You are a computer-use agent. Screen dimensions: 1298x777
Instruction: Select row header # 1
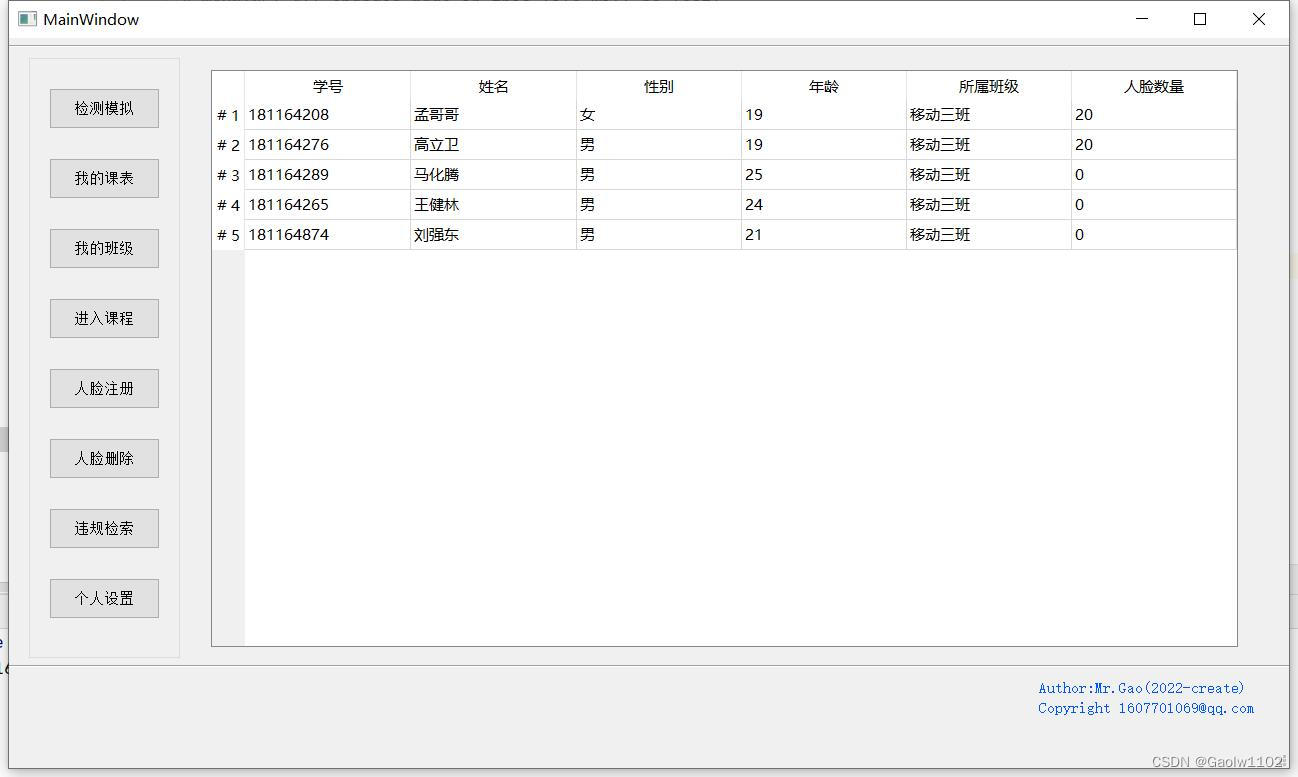click(229, 115)
